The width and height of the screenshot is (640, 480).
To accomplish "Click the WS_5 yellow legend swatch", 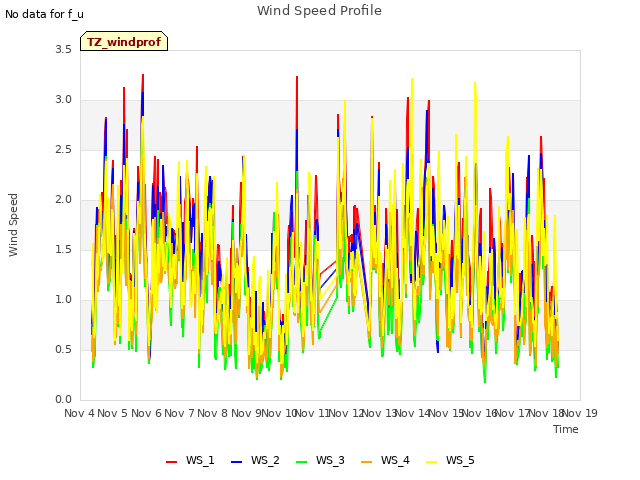I will tap(431, 462).
